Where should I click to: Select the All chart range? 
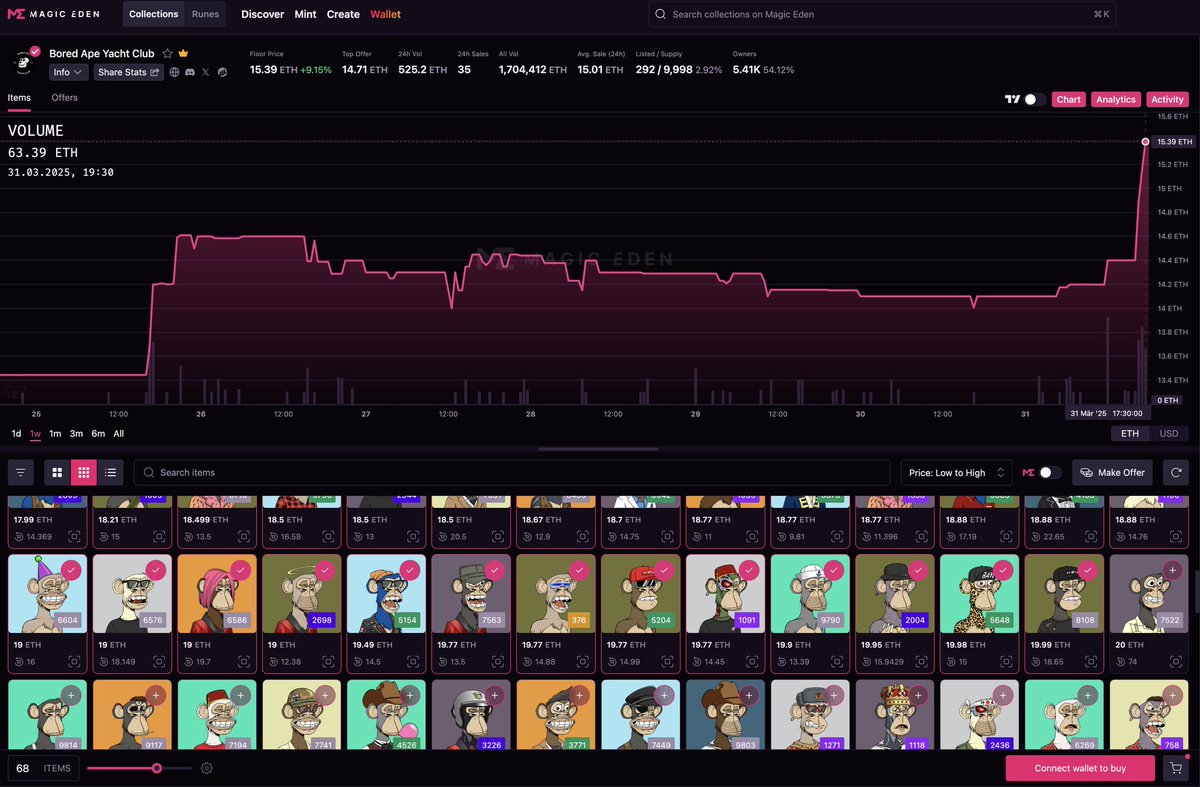click(x=119, y=433)
